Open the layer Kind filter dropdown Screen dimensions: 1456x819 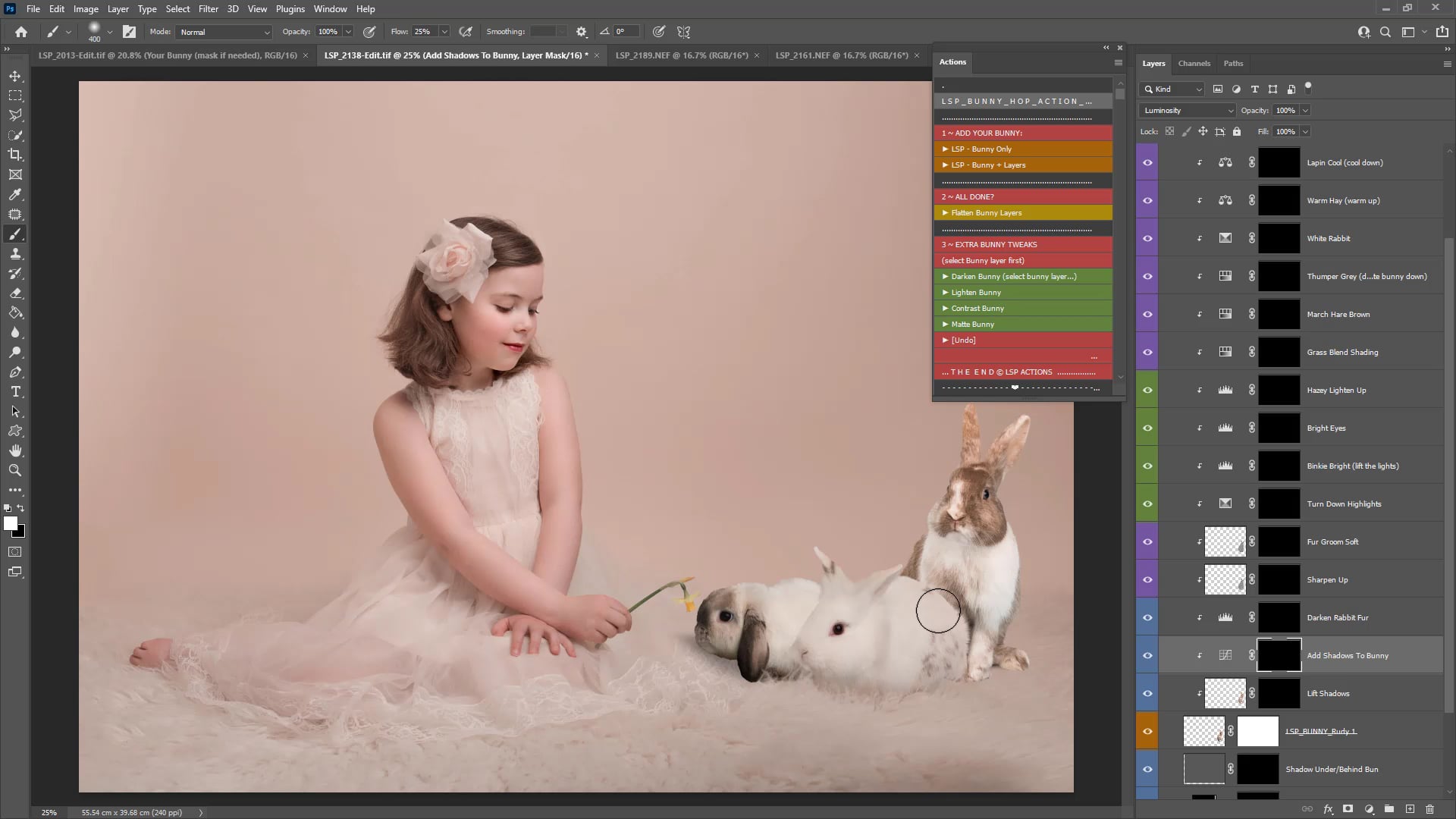[1172, 89]
